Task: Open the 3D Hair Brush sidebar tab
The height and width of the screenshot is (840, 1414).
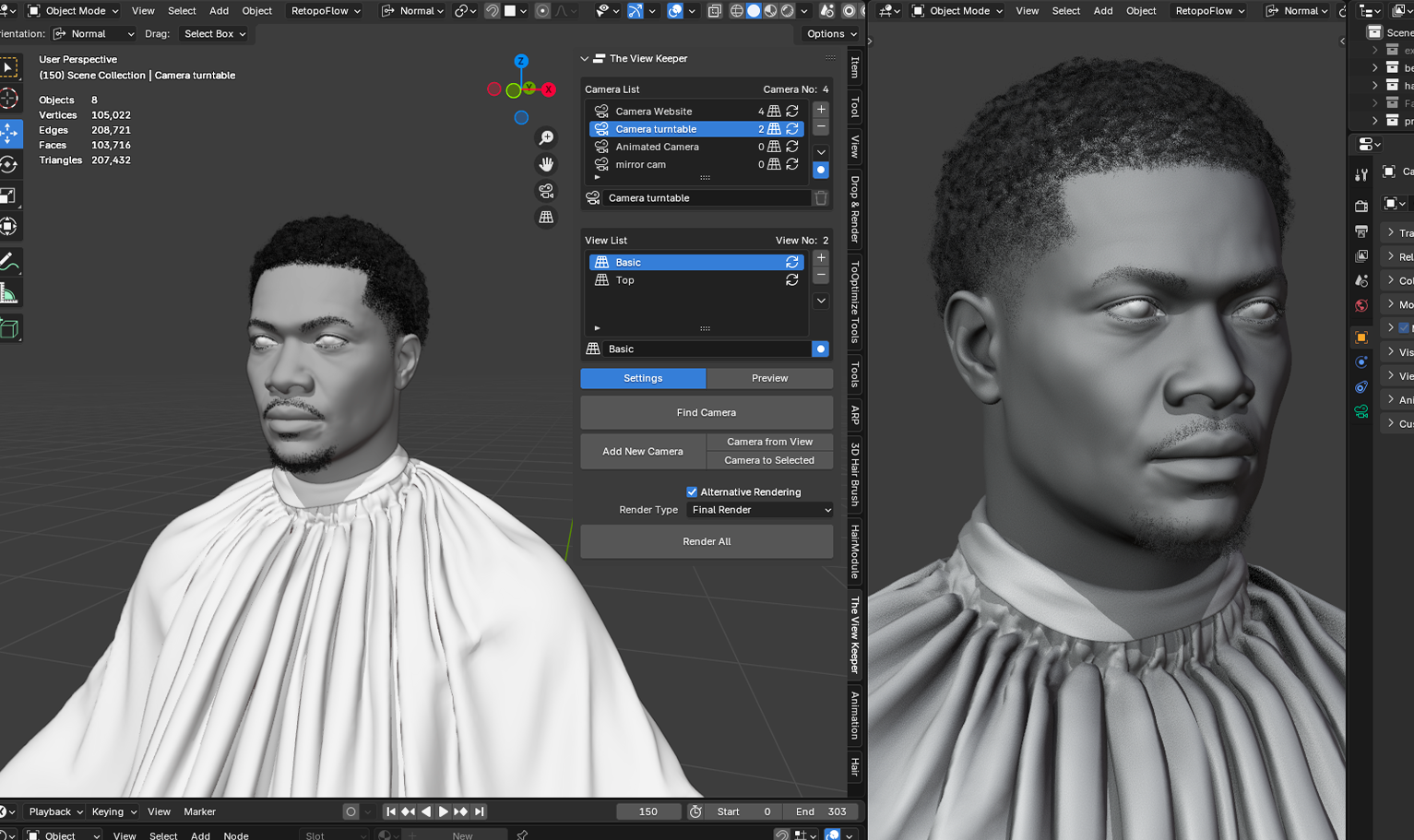Action: 855,474
